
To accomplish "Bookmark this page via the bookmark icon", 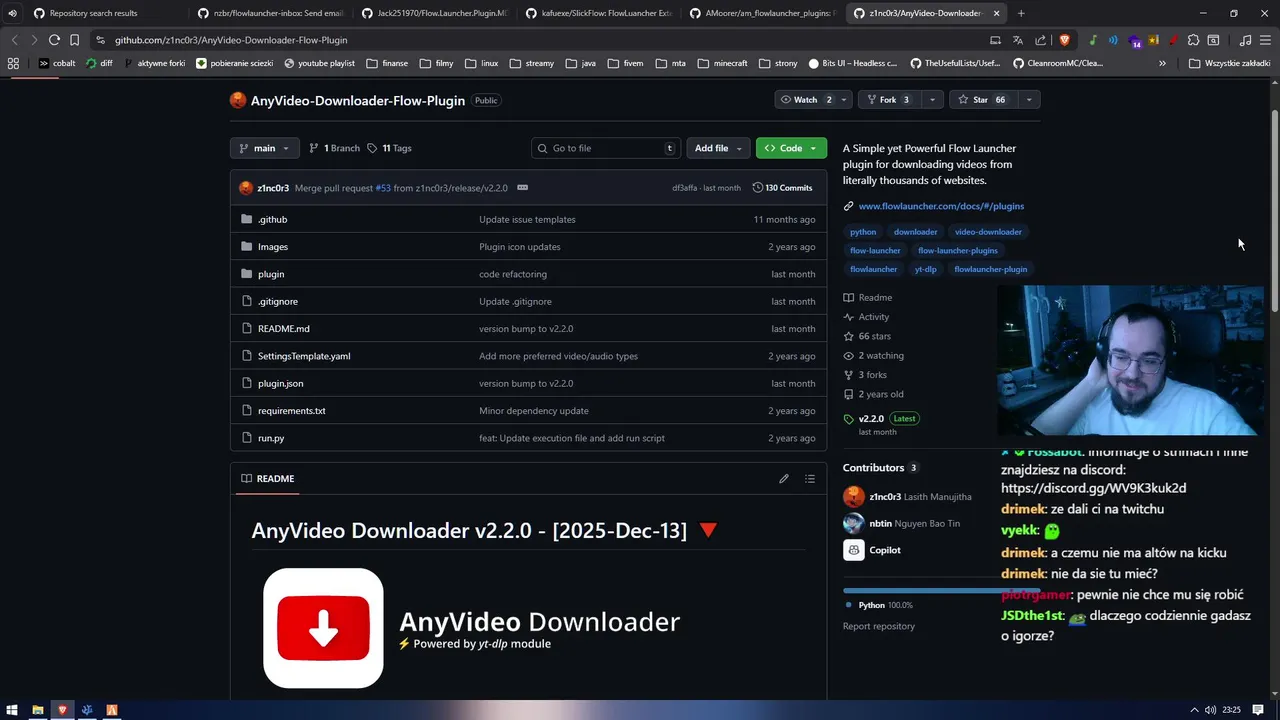I will tap(74, 40).
